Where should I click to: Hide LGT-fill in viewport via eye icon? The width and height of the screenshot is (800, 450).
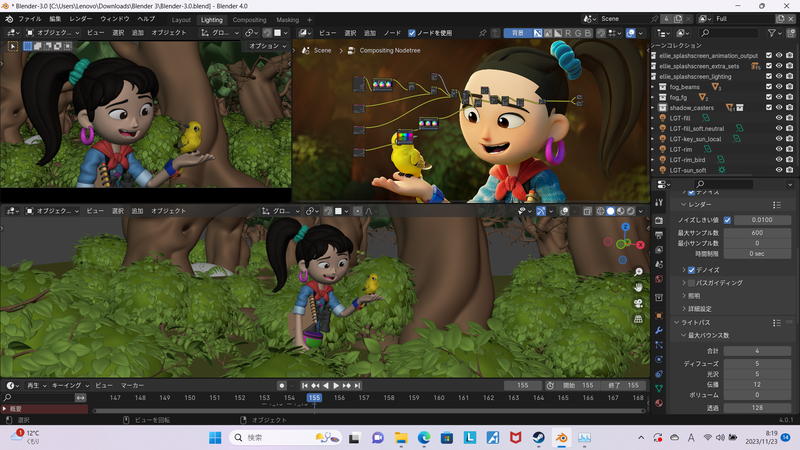tap(779, 118)
